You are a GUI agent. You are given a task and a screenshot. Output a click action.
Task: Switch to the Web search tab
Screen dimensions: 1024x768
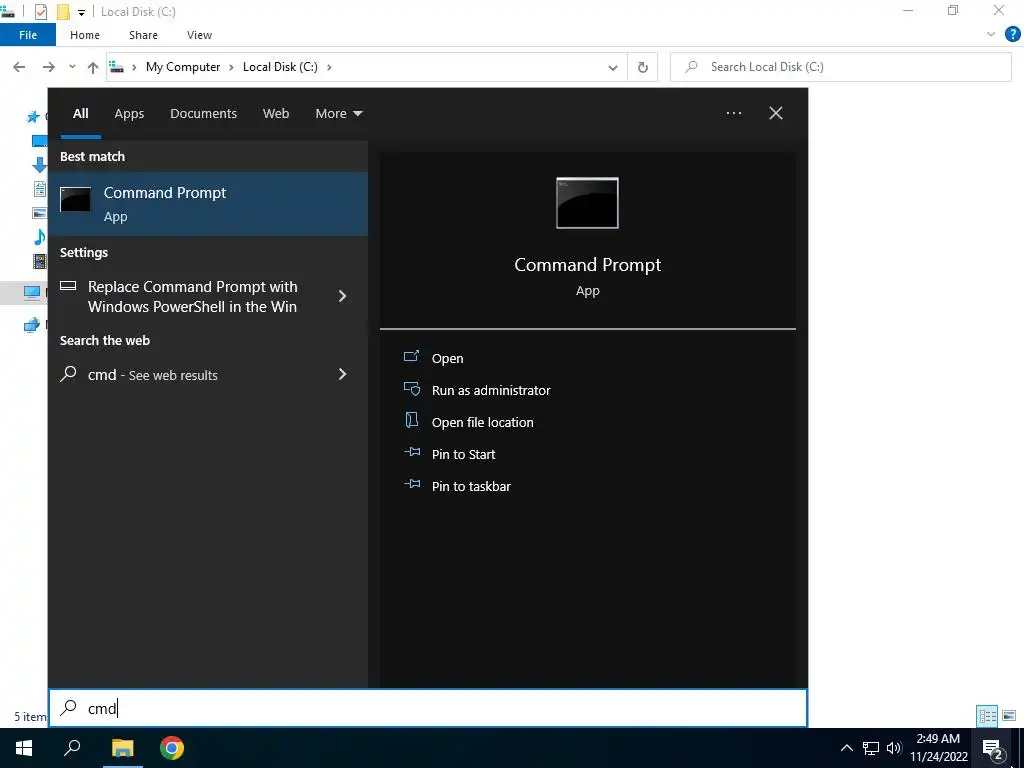point(276,114)
